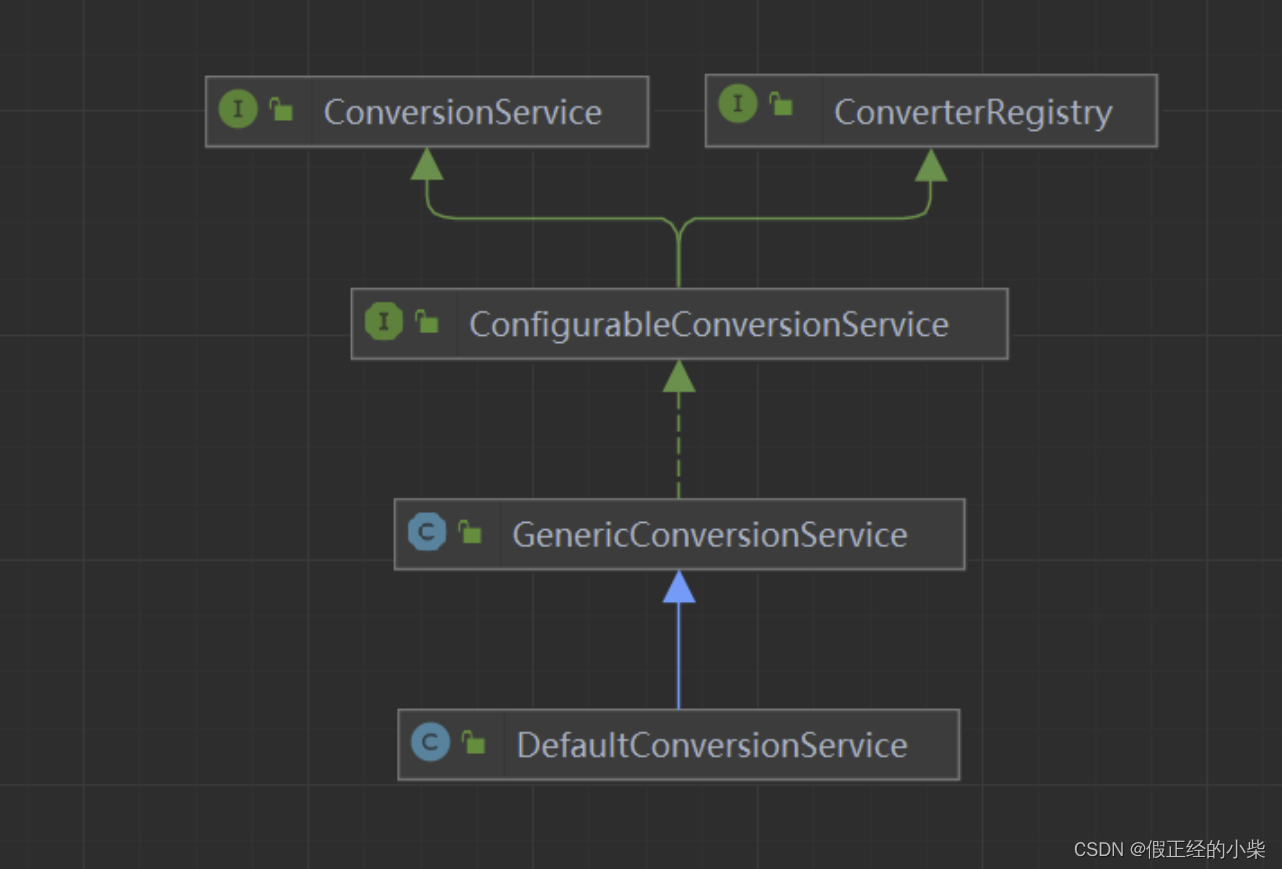Click the green arrowhead under ConverterRegistry
Screen dimensions: 1282x869
(931, 165)
